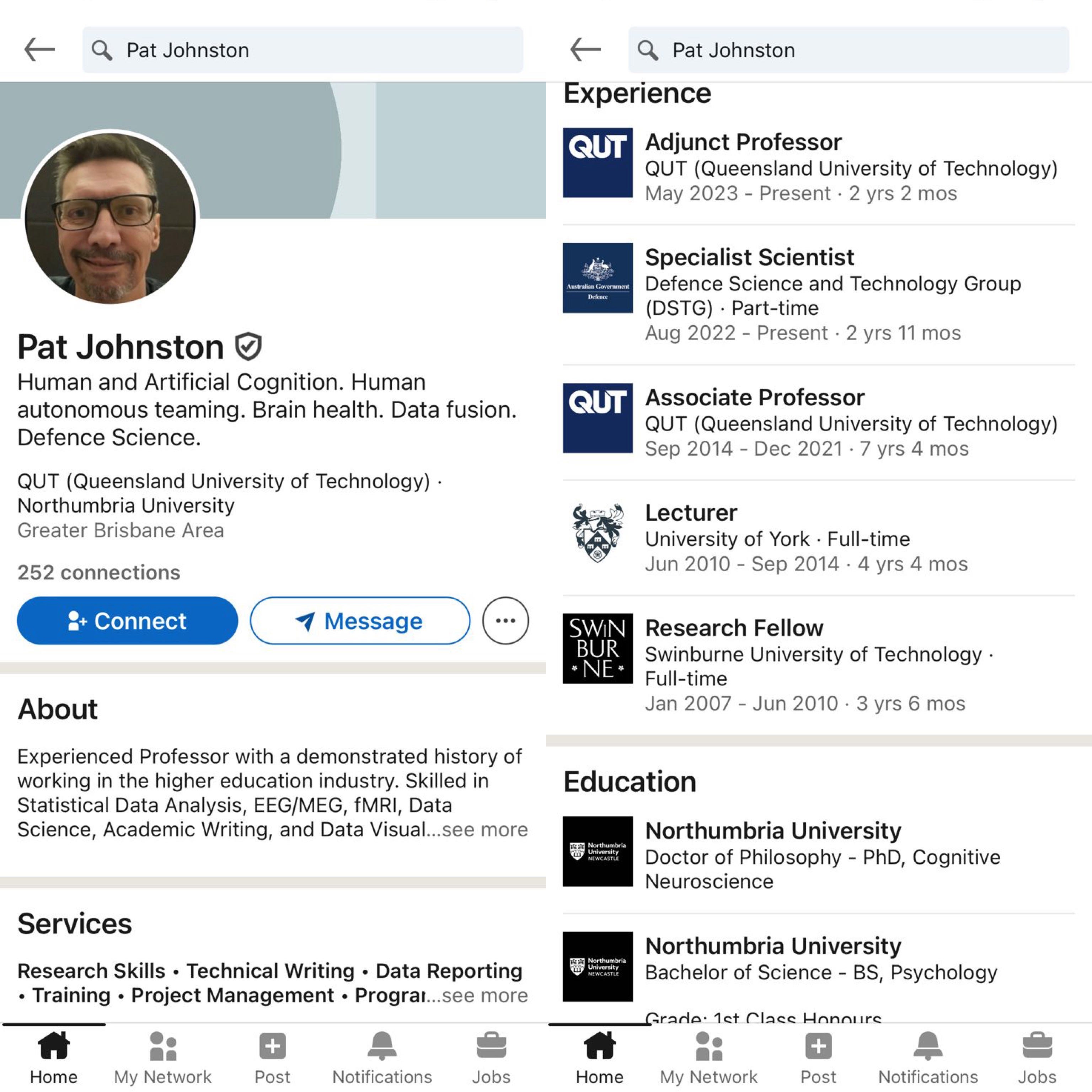Focus the Pat Johnston search field on the left screen
This screenshot has width=1092, height=1092.
[x=303, y=50]
